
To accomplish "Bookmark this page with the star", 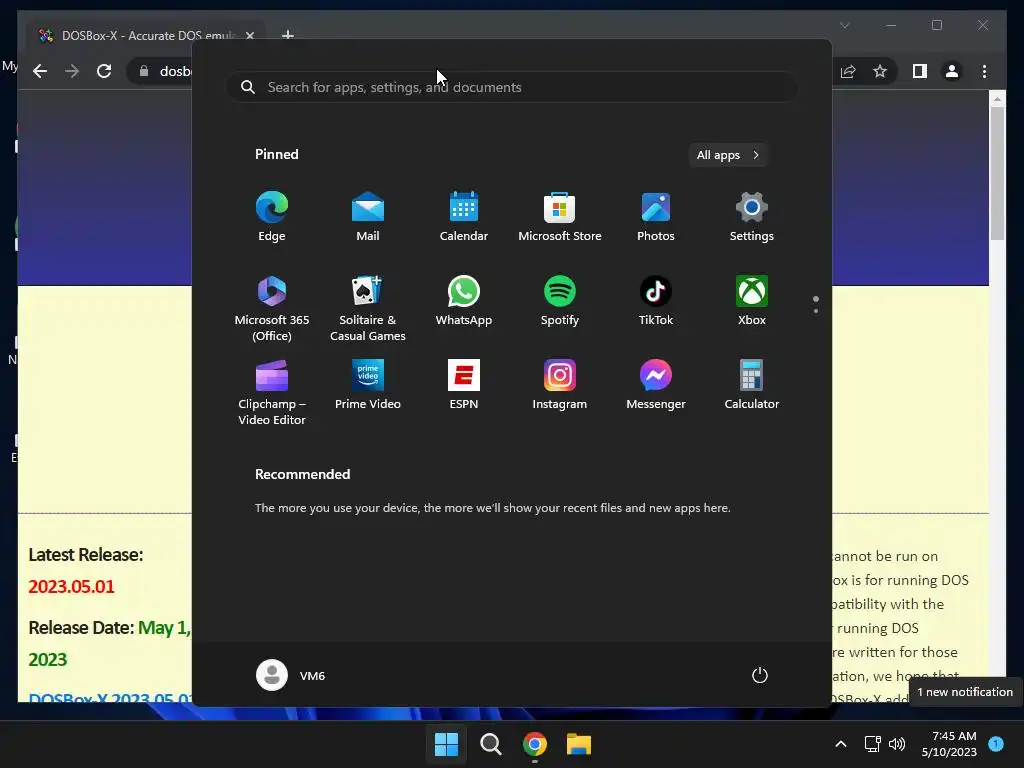I will pyautogui.click(x=880, y=71).
